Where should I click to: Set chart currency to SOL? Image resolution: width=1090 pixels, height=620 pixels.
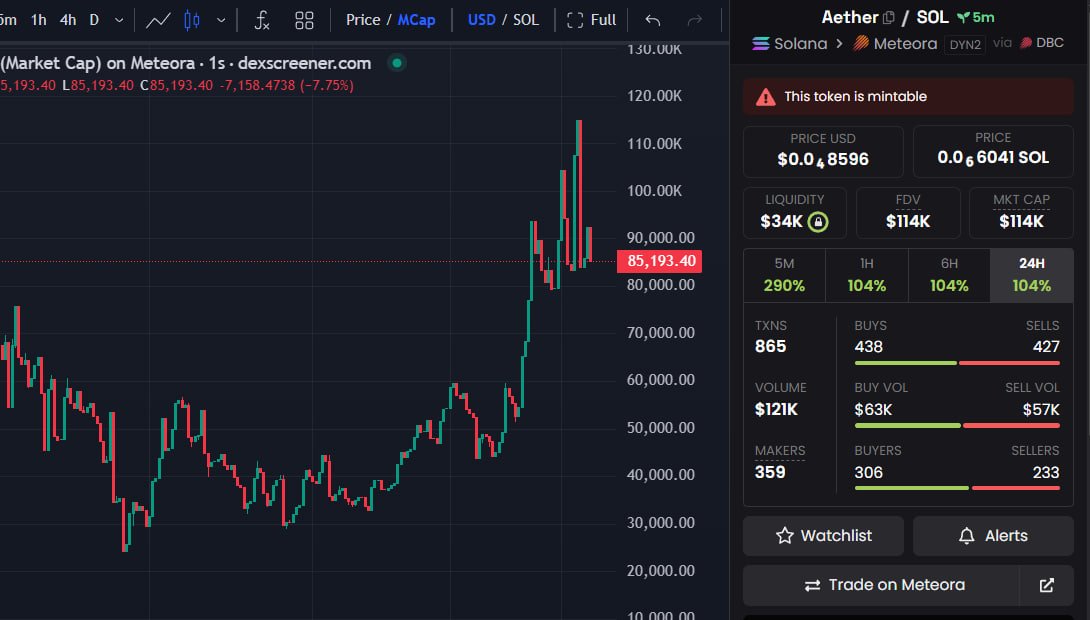coord(526,20)
